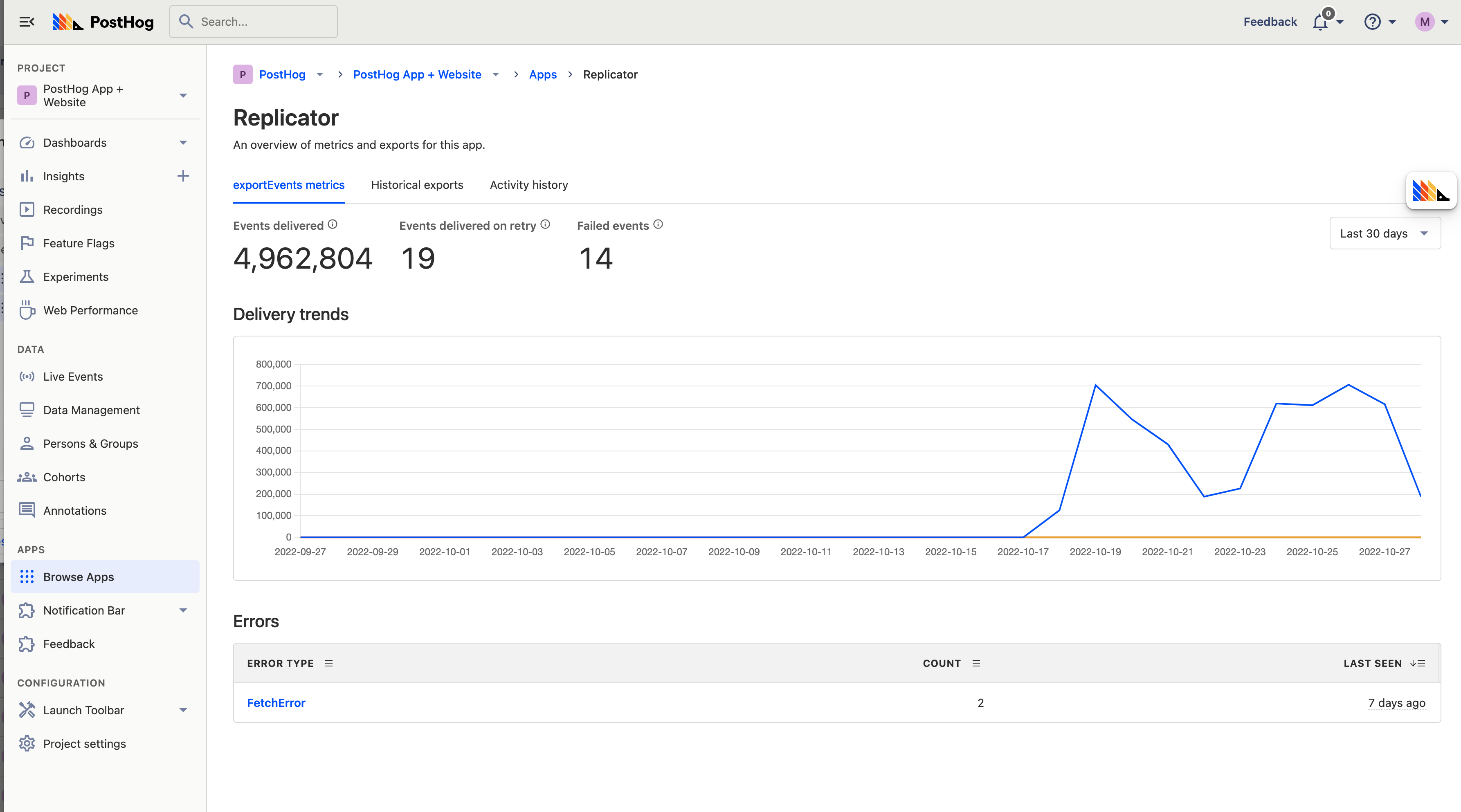Open the notification bell icon
Viewport: 1461px width, 812px height.
pyautogui.click(x=1321, y=21)
